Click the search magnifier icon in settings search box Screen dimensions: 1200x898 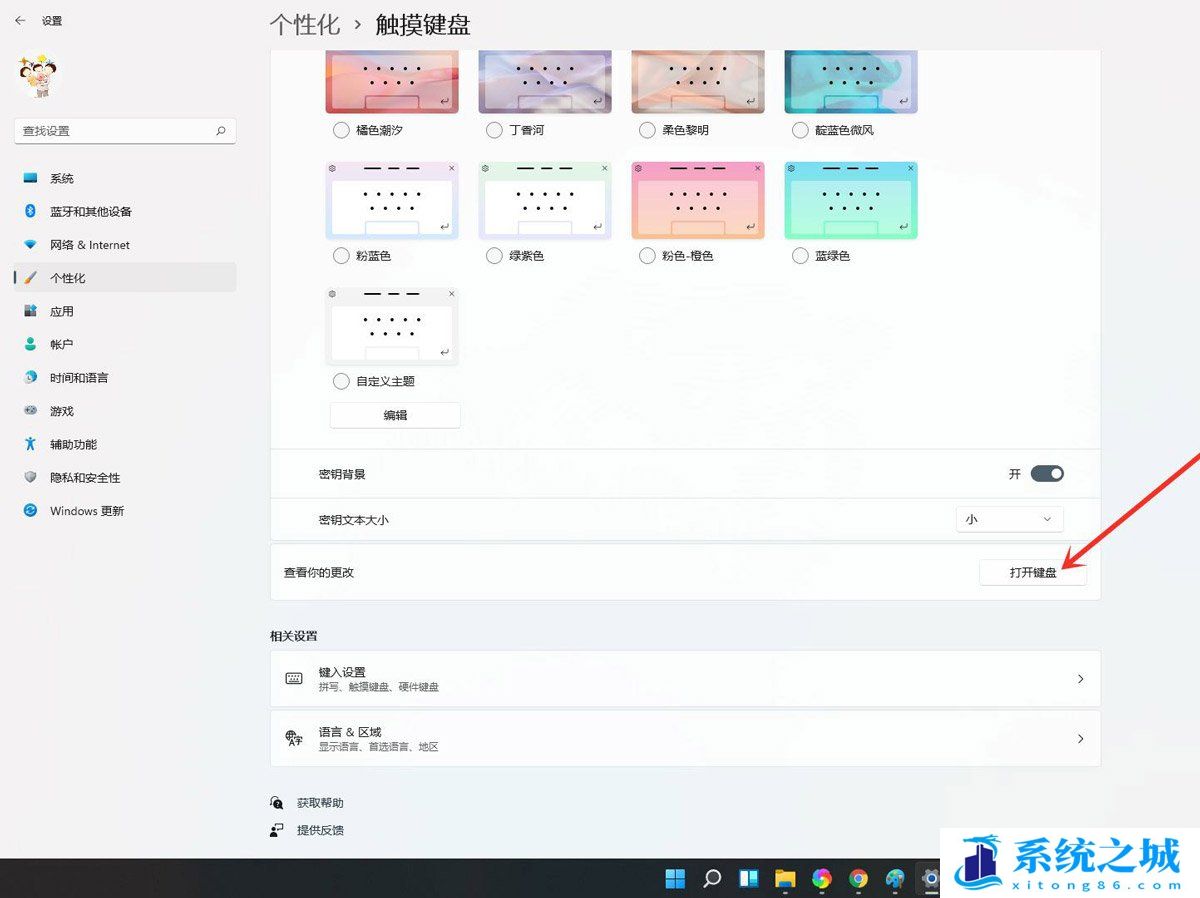(221, 131)
